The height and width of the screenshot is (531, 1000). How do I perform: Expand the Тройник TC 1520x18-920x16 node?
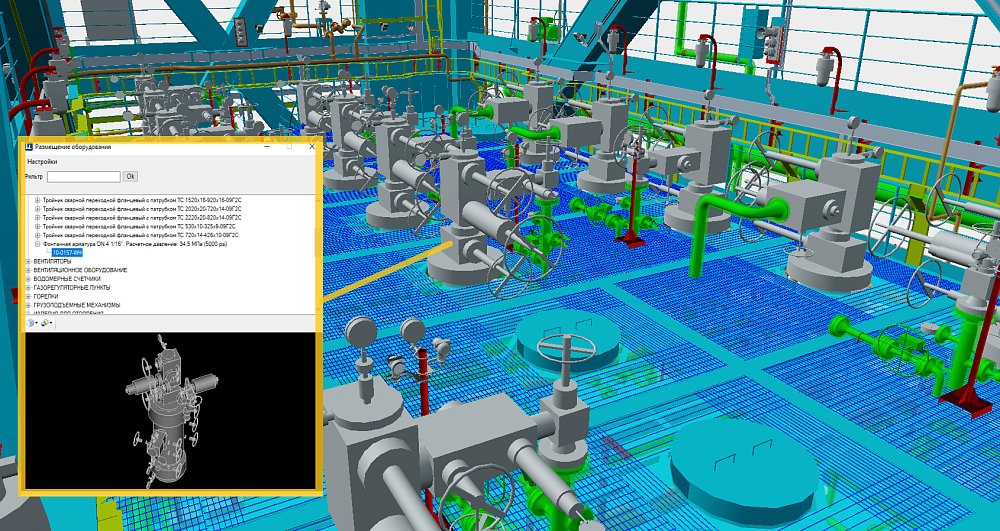(37, 200)
